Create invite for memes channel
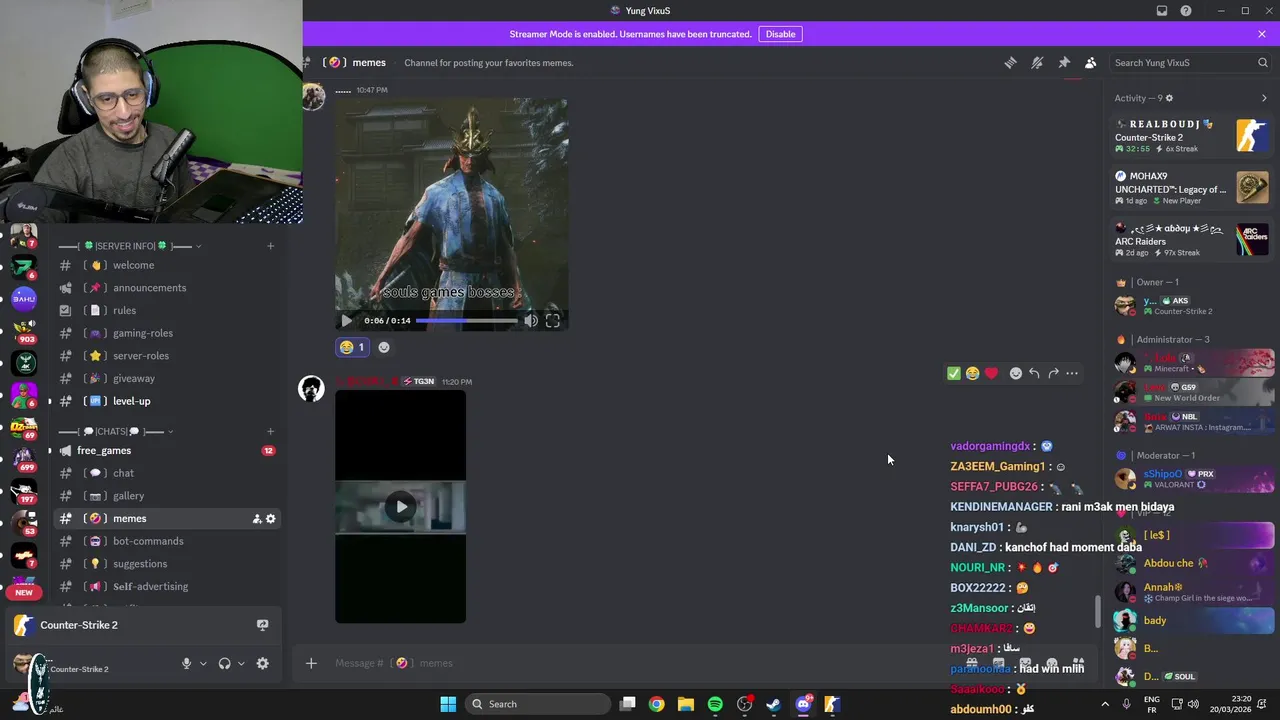Viewport: 1280px width, 720px height. click(x=256, y=518)
